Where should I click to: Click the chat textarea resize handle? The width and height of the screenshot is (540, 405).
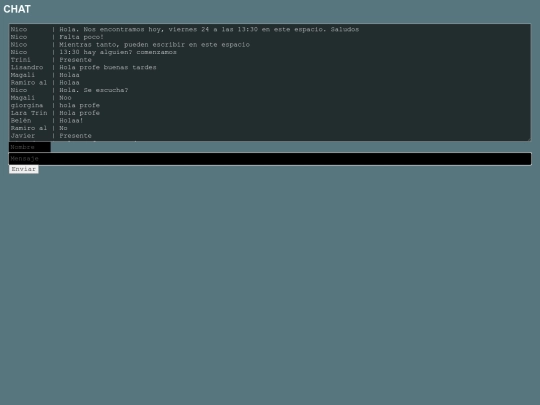point(529,139)
